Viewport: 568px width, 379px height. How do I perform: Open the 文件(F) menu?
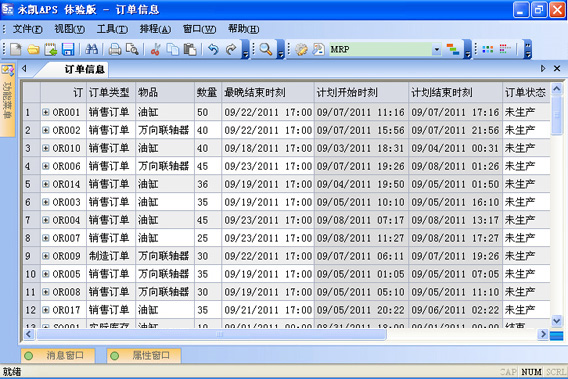point(28,29)
